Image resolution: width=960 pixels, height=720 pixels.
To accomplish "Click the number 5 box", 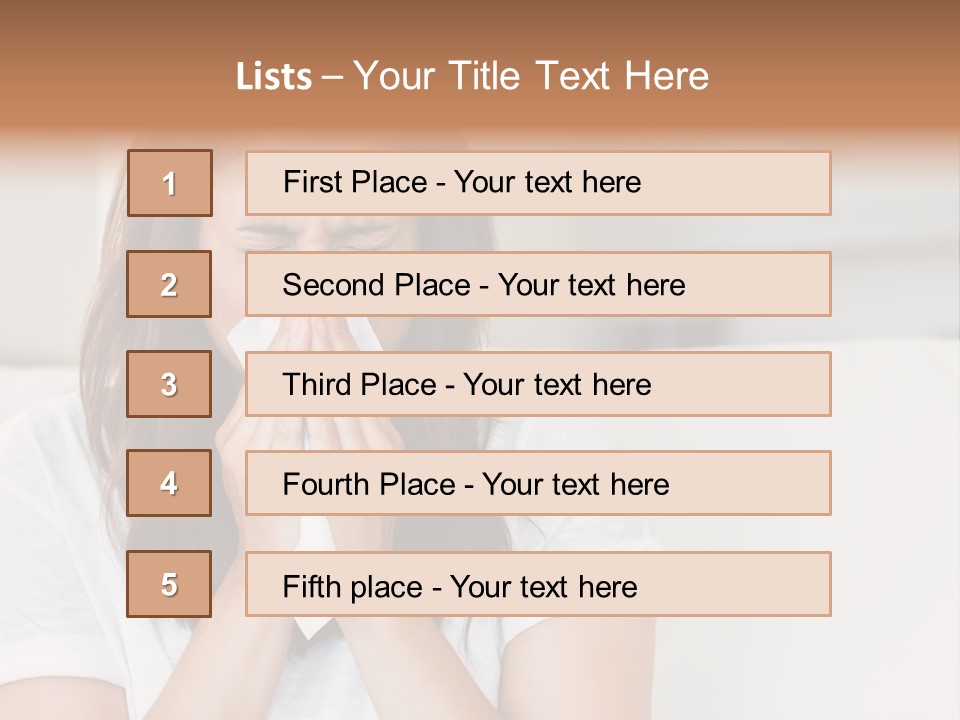I will tap(169, 584).
